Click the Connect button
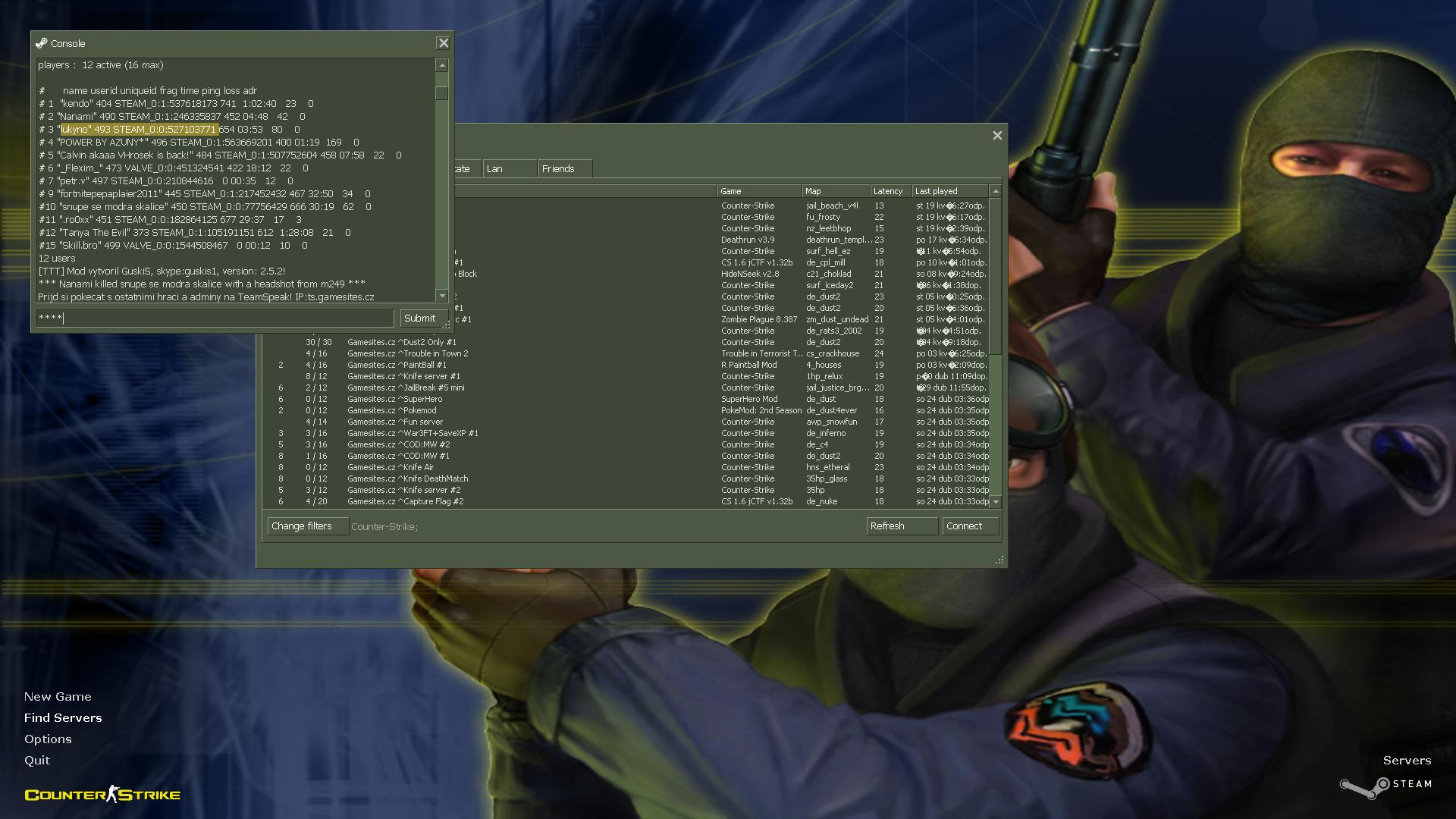1456x819 pixels. pos(969,526)
